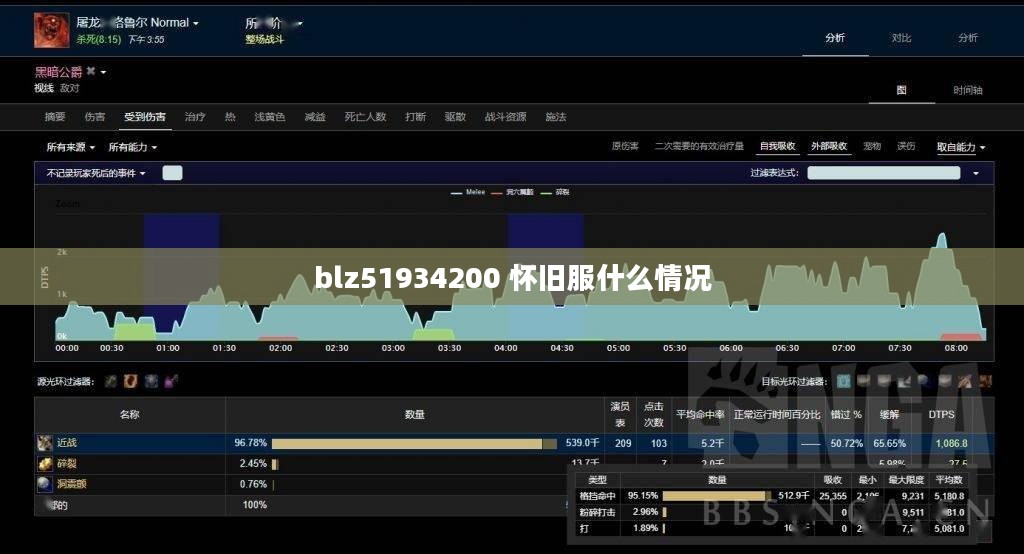
Task: Toggle the 误伤 option
Action: tap(906, 146)
